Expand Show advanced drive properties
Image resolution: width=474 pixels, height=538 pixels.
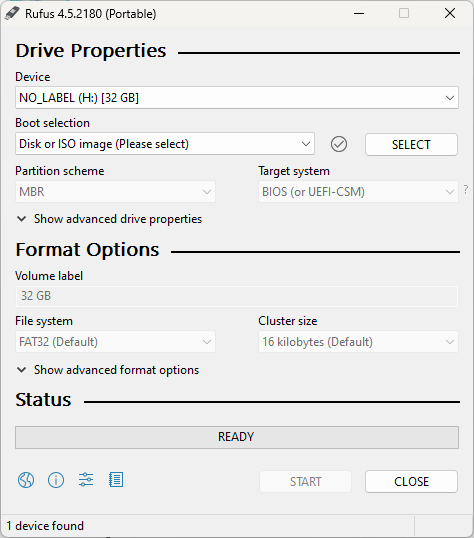coord(109,219)
